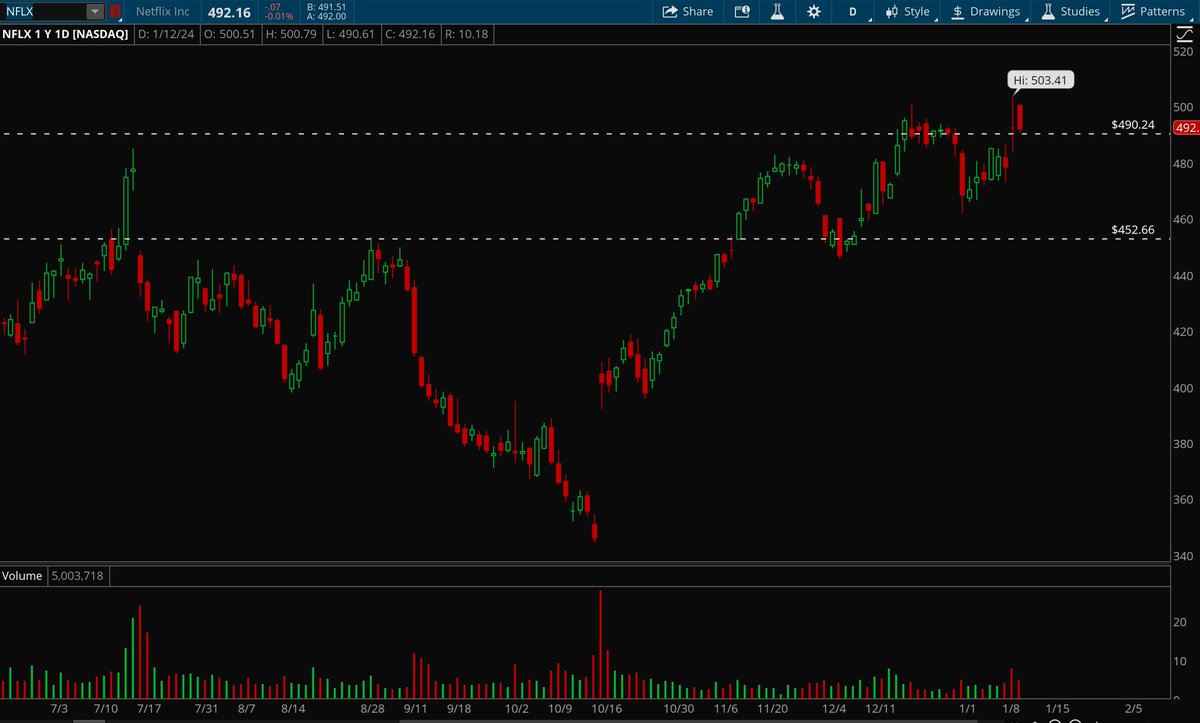Click the Netflix Inc company name

pyautogui.click(x=163, y=11)
